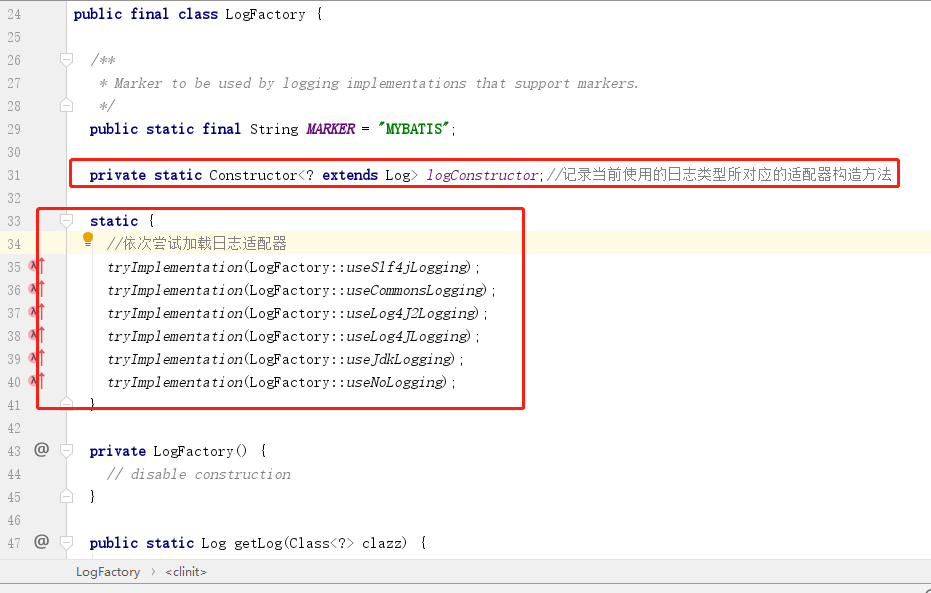Click the lambda gutter icon on line 40

(x=37, y=382)
